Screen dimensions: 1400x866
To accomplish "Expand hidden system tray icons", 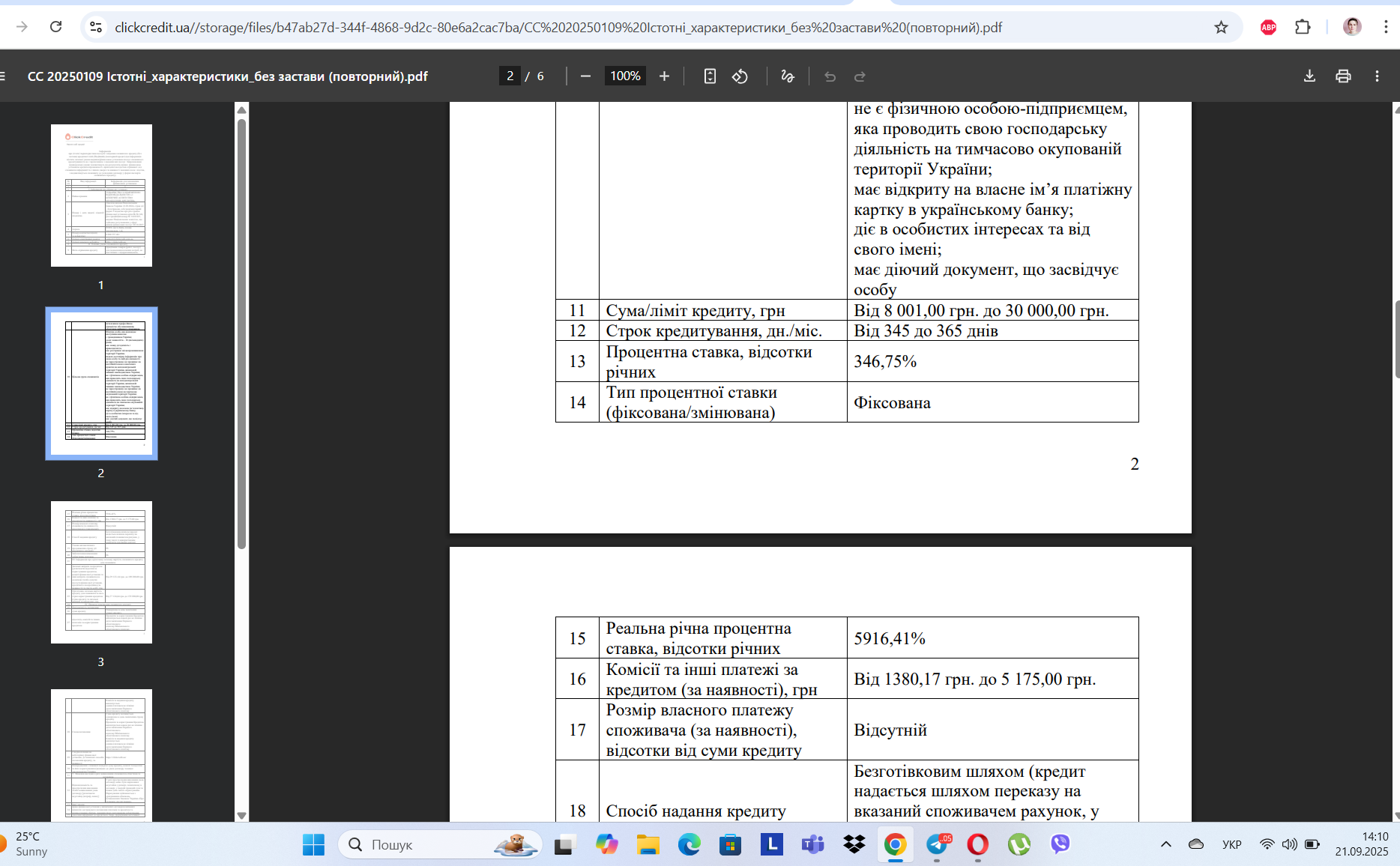I will tap(1165, 844).
